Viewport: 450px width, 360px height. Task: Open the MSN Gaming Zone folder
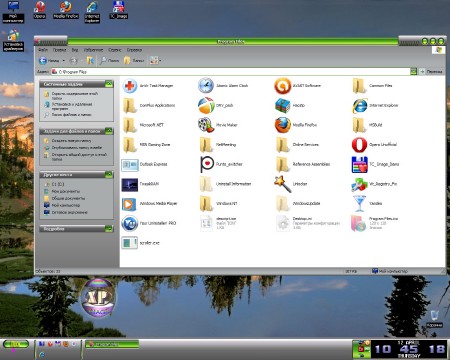[x=129, y=145]
